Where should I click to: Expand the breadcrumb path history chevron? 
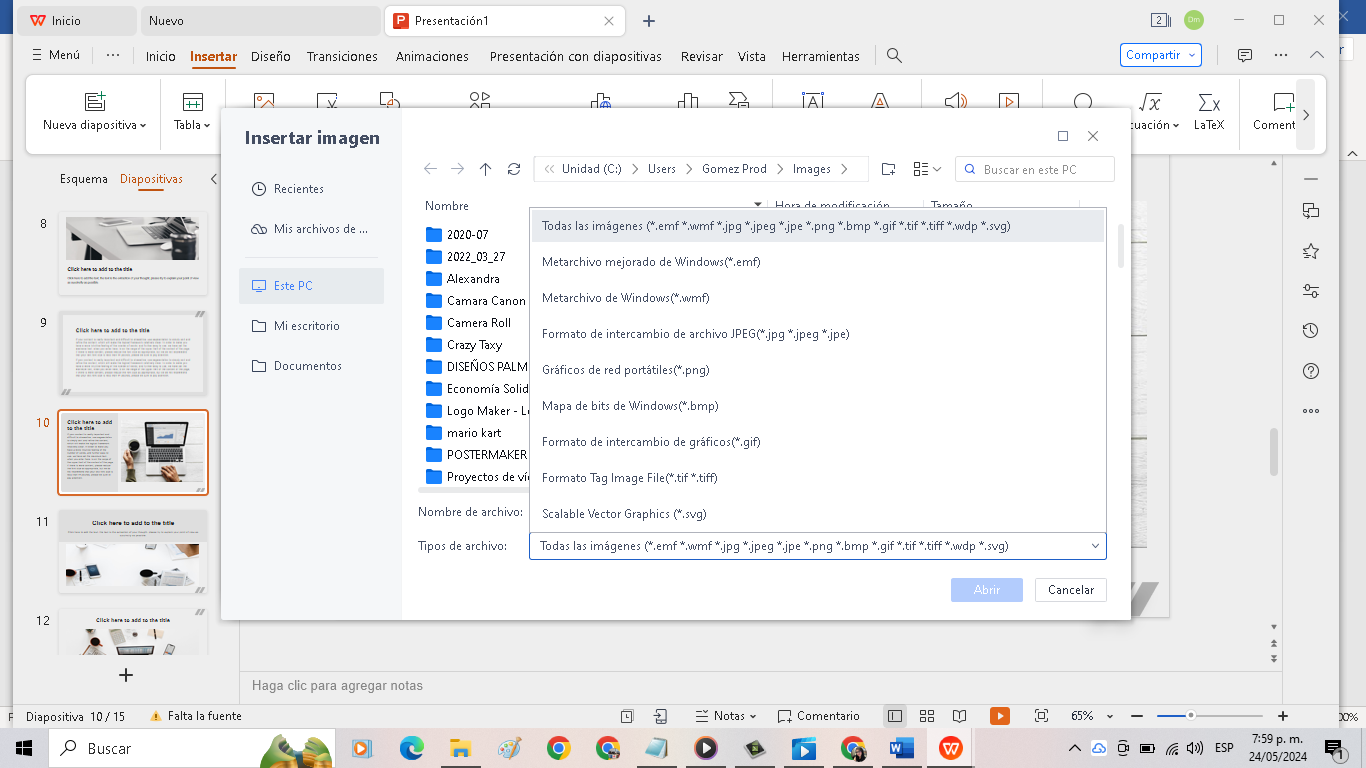(x=549, y=169)
